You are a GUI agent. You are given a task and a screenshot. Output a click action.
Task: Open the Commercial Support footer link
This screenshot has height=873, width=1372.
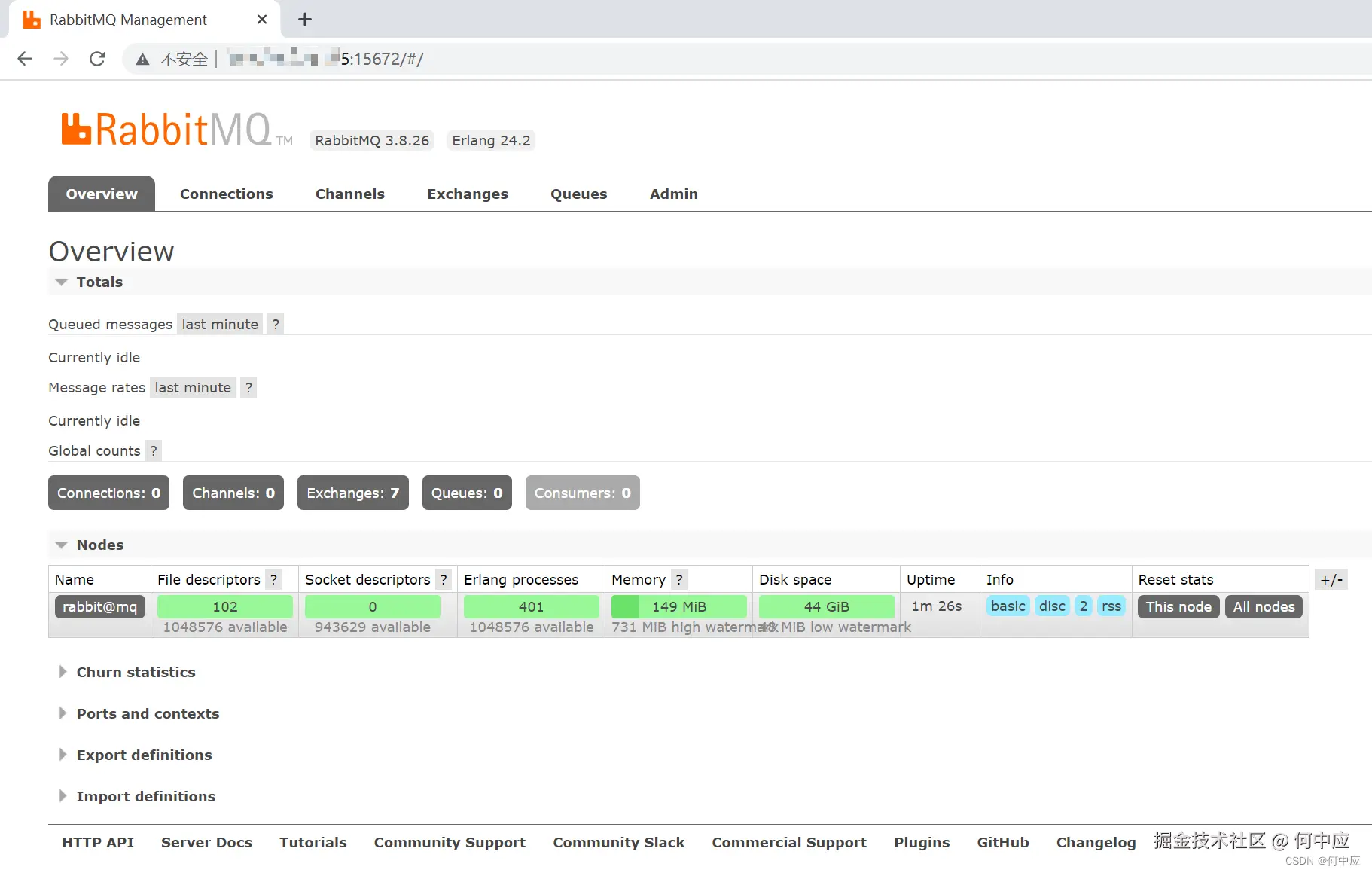[790, 843]
